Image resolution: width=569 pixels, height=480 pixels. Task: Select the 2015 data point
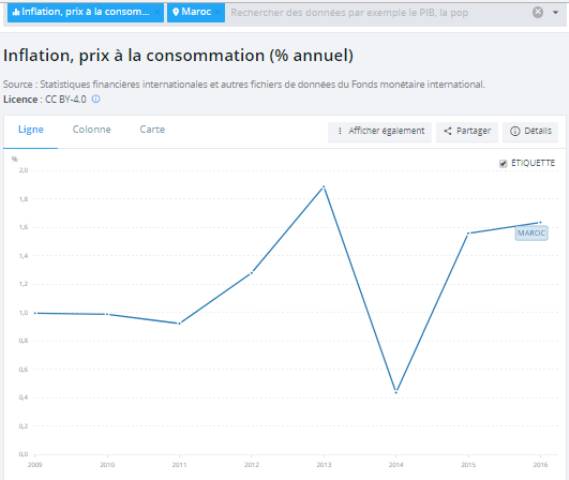tap(468, 233)
